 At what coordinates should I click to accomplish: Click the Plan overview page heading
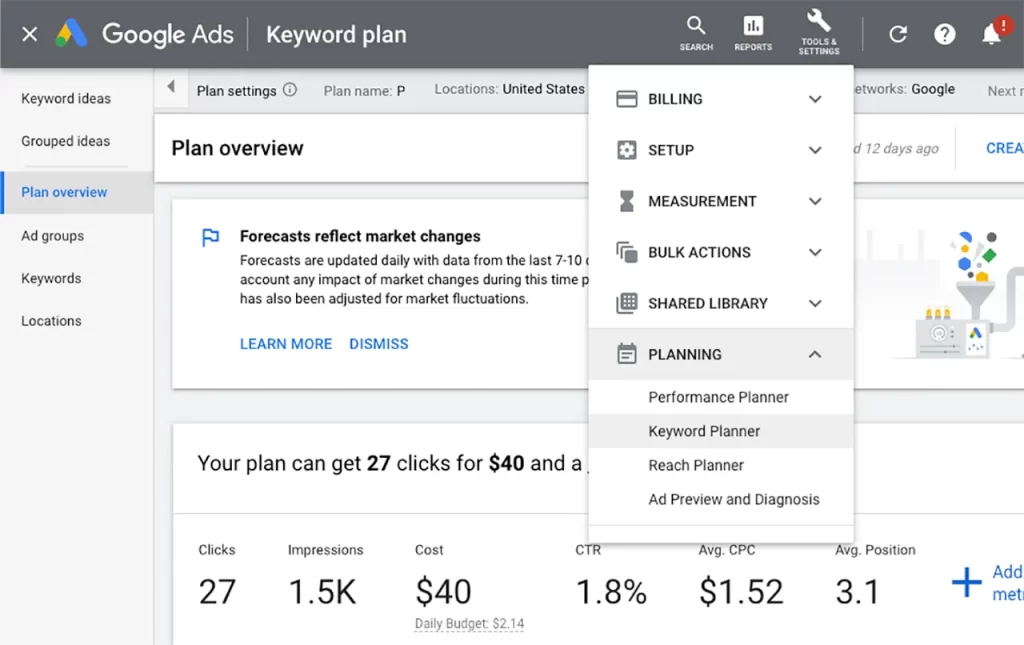[x=238, y=148]
